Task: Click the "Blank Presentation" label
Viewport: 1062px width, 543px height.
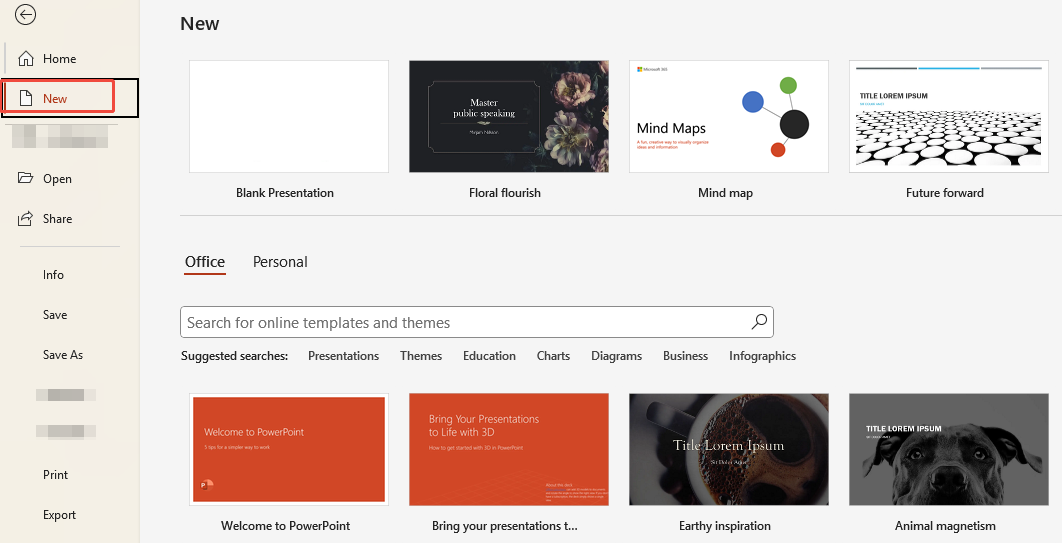Action: (x=284, y=193)
